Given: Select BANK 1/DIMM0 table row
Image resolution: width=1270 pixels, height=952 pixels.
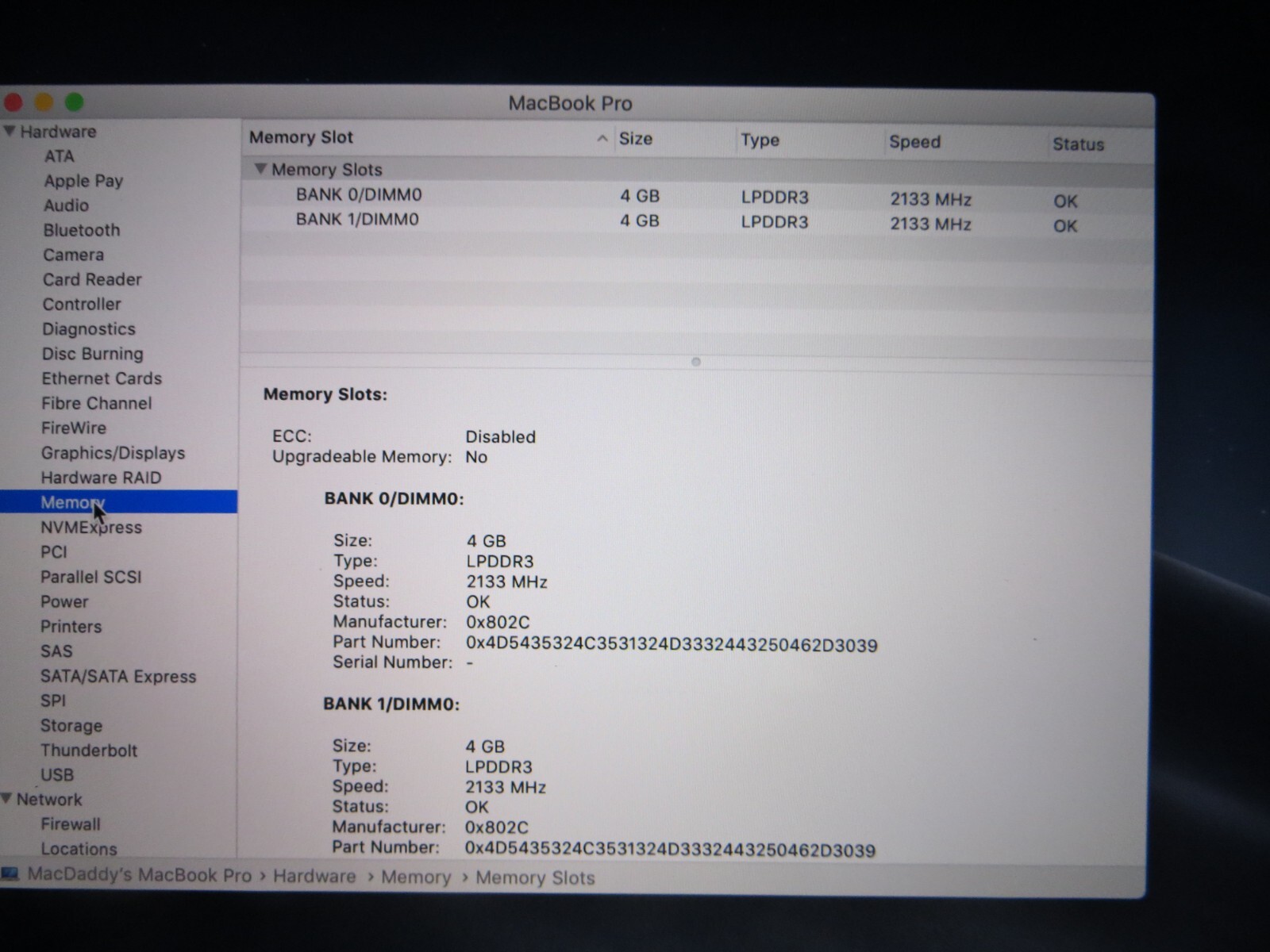Looking at the screenshot, I should tap(698, 221).
